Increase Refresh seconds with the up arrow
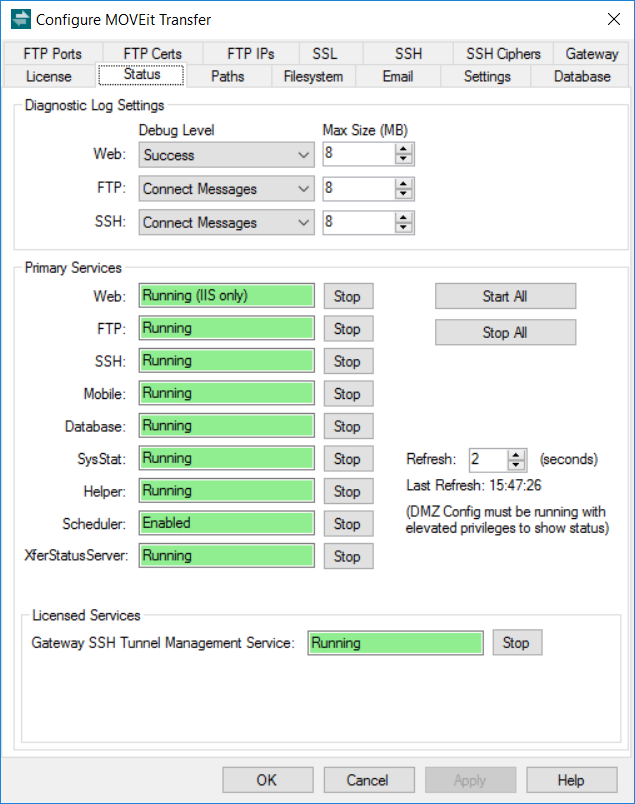Screen dimensions: 635x804 tap(517, 455)
